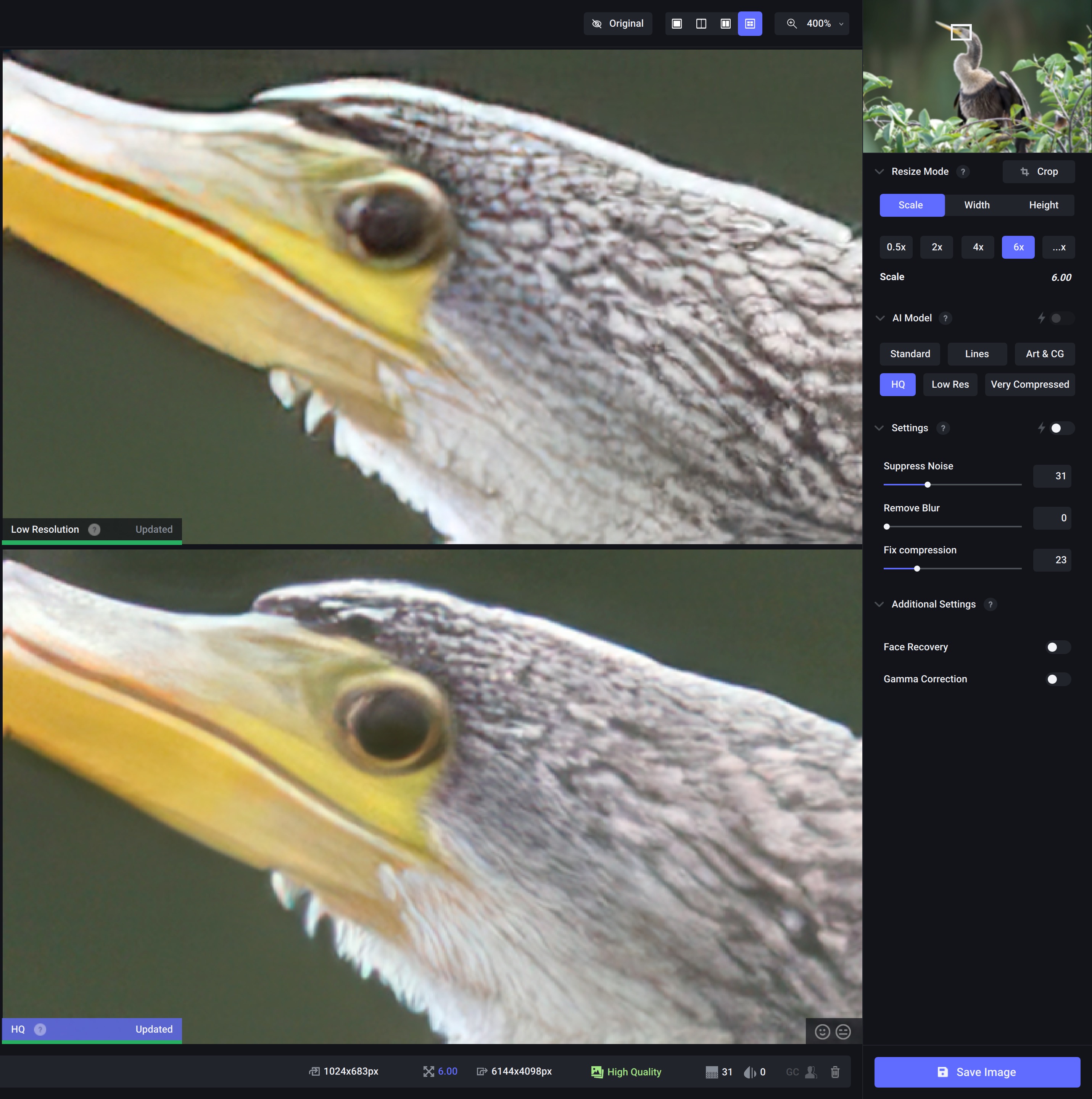This screenshot has height=1099, width=1092.
Task: Open the Crop tool
Action: [x=1039, y=171]
